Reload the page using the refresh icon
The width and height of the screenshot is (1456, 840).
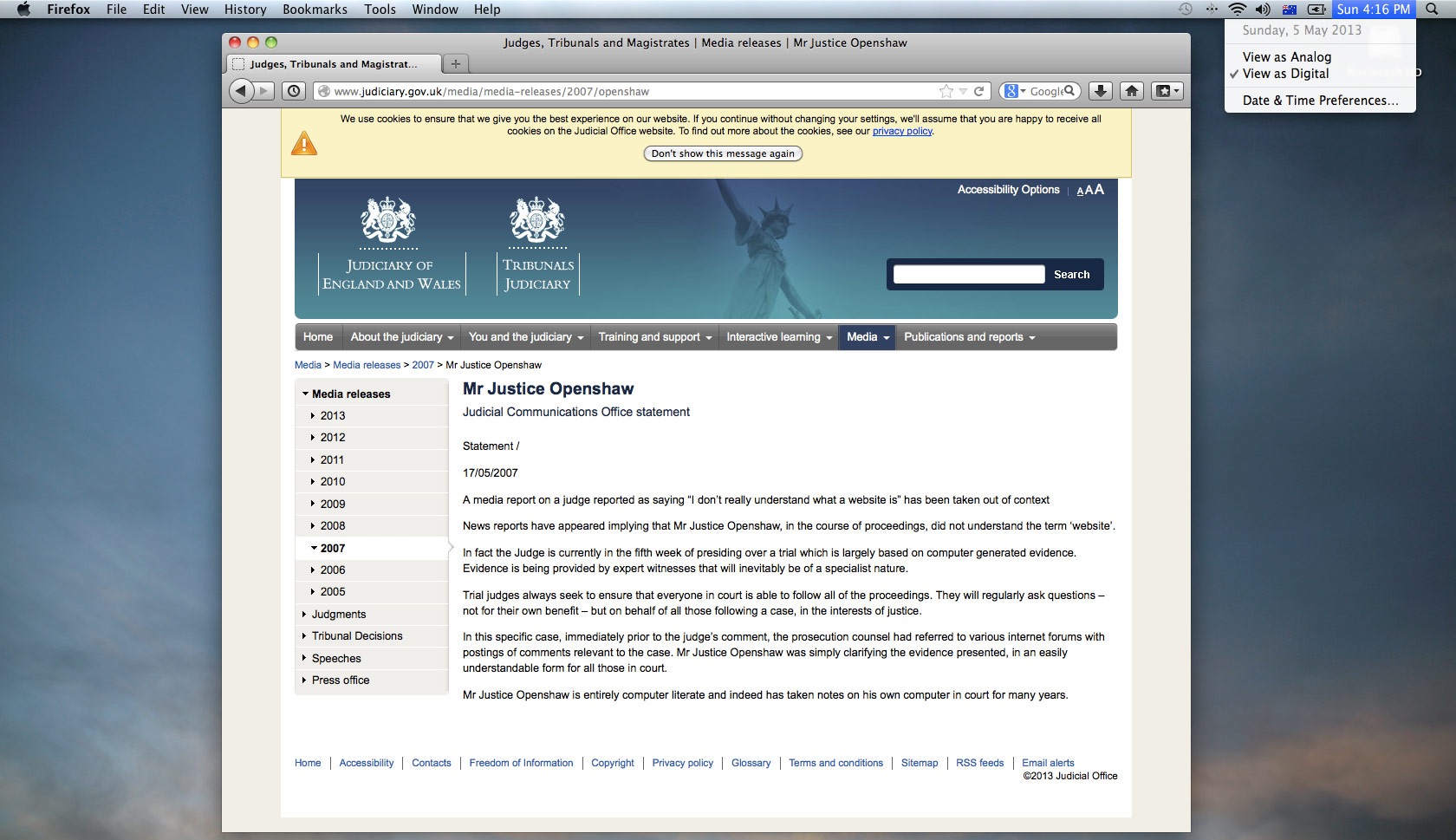click(978, 91)
